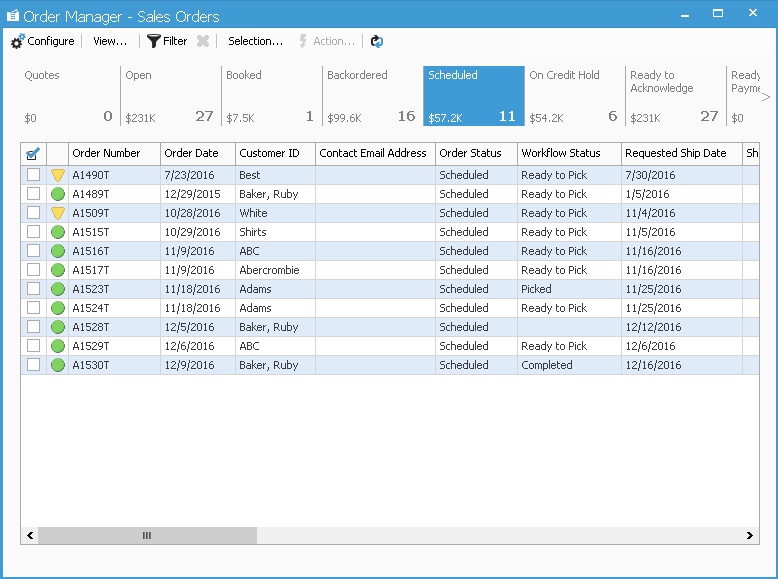The image size is (778, 579).
Task: Sort by Requested Ship Date header
Action: [x=682, y=153]
